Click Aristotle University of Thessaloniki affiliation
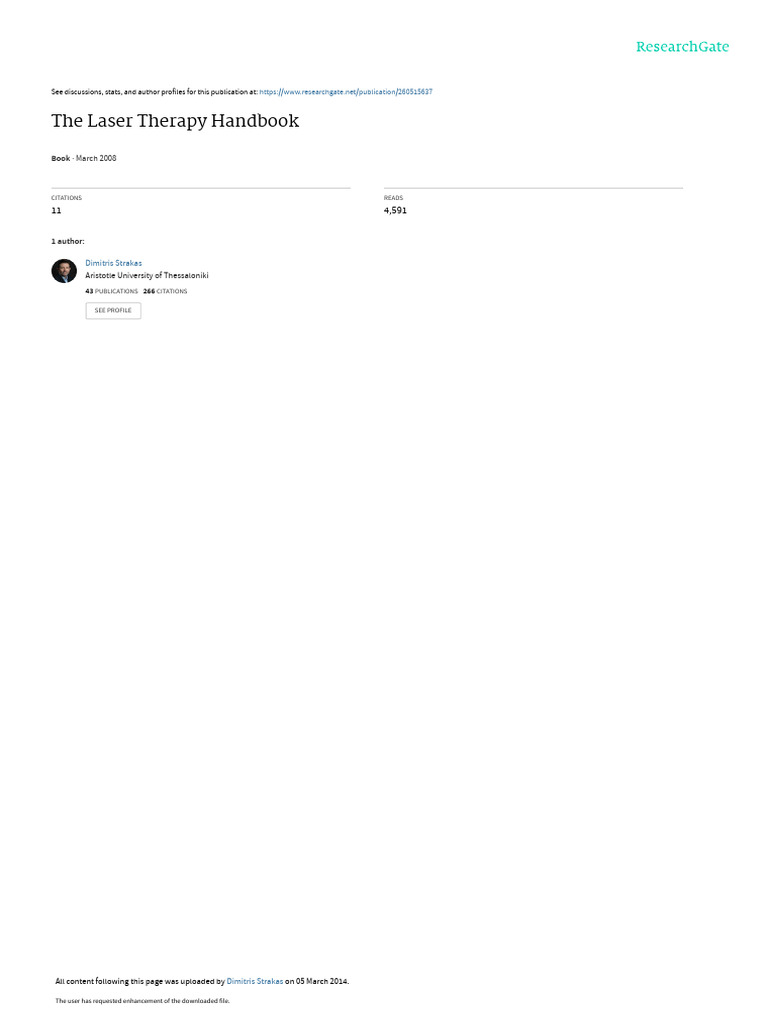 [x=147, y=276]
